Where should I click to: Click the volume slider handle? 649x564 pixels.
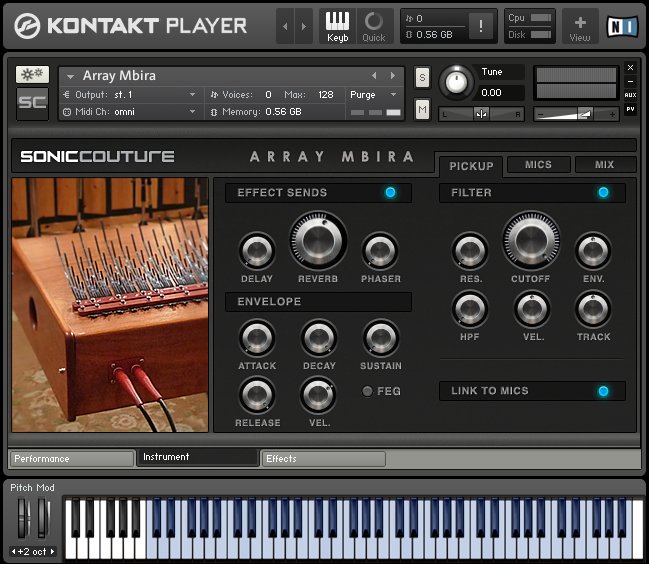click(584, 114)
